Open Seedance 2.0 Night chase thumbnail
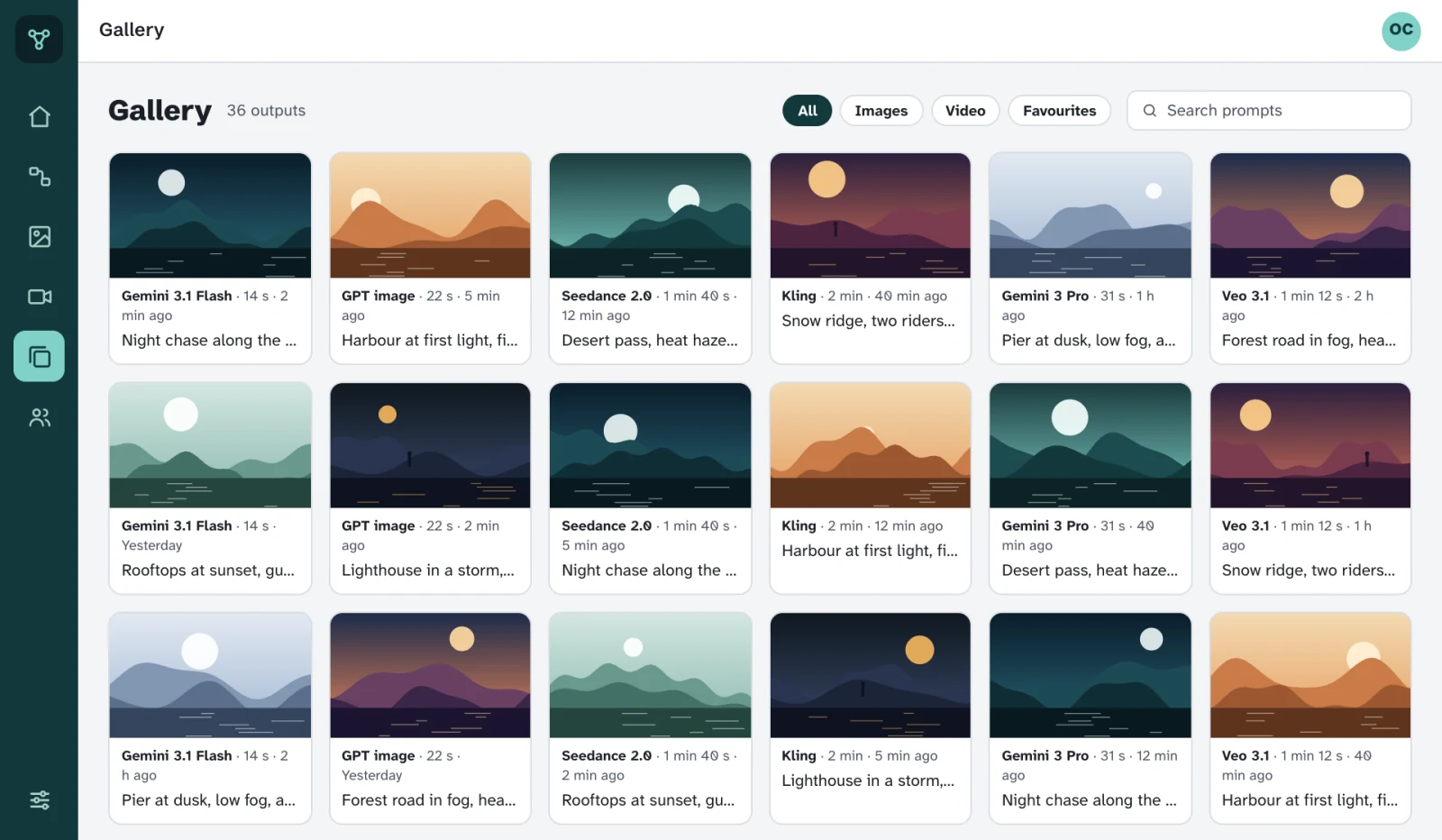 pyautogui.click(x=650, y=445)
